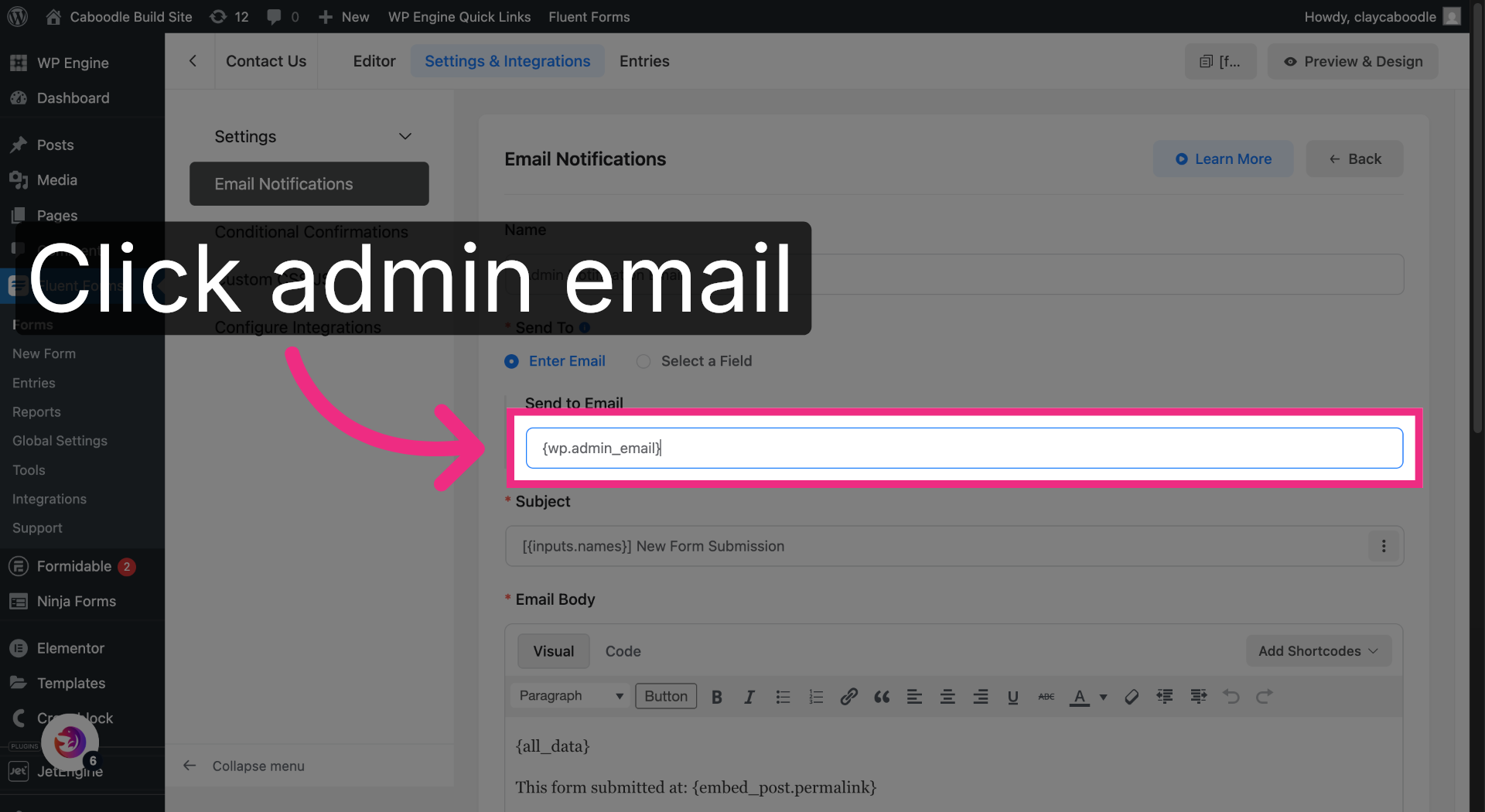Viewport: 1485px width, 812px height.
Task: Copy the form shortcode button
Action: point(1220,61)
